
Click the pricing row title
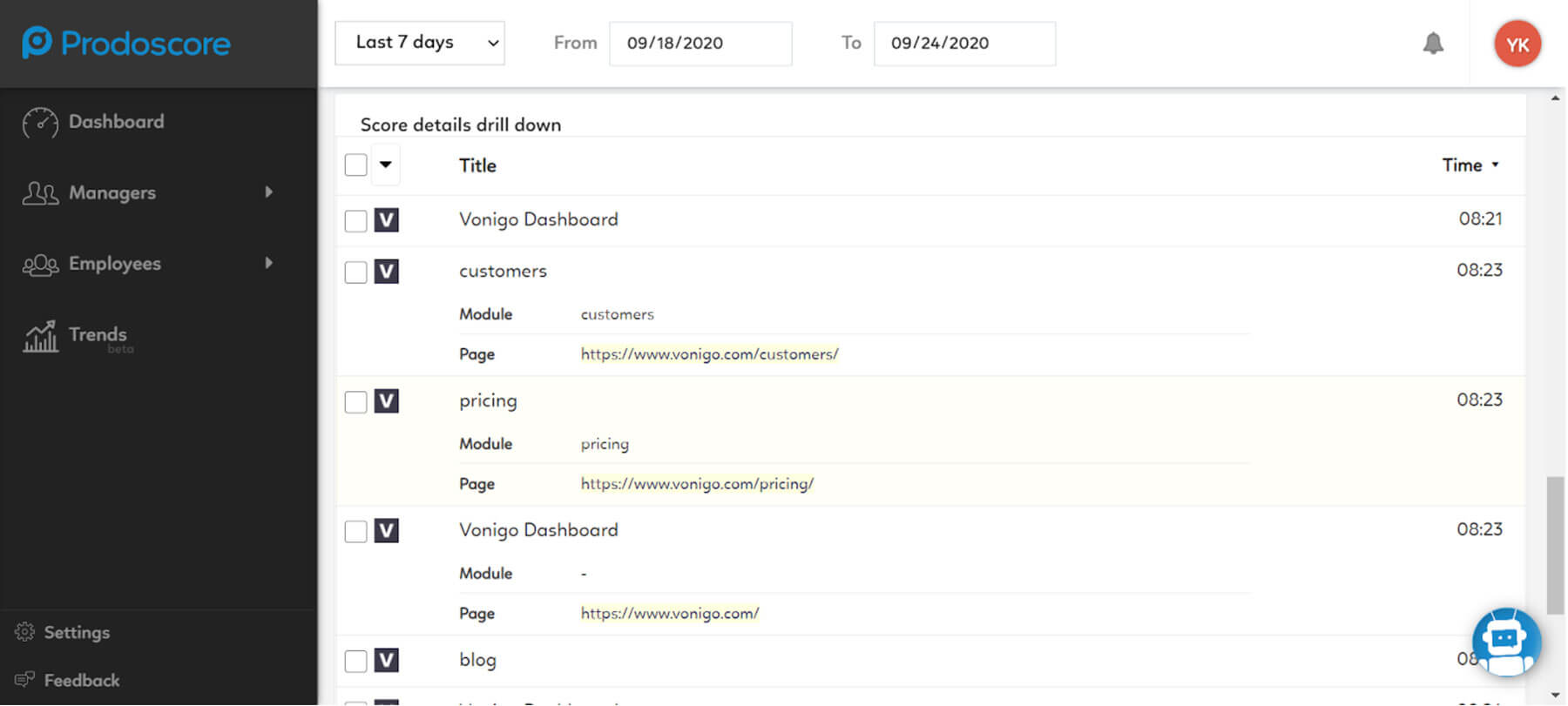pos(488,400)
